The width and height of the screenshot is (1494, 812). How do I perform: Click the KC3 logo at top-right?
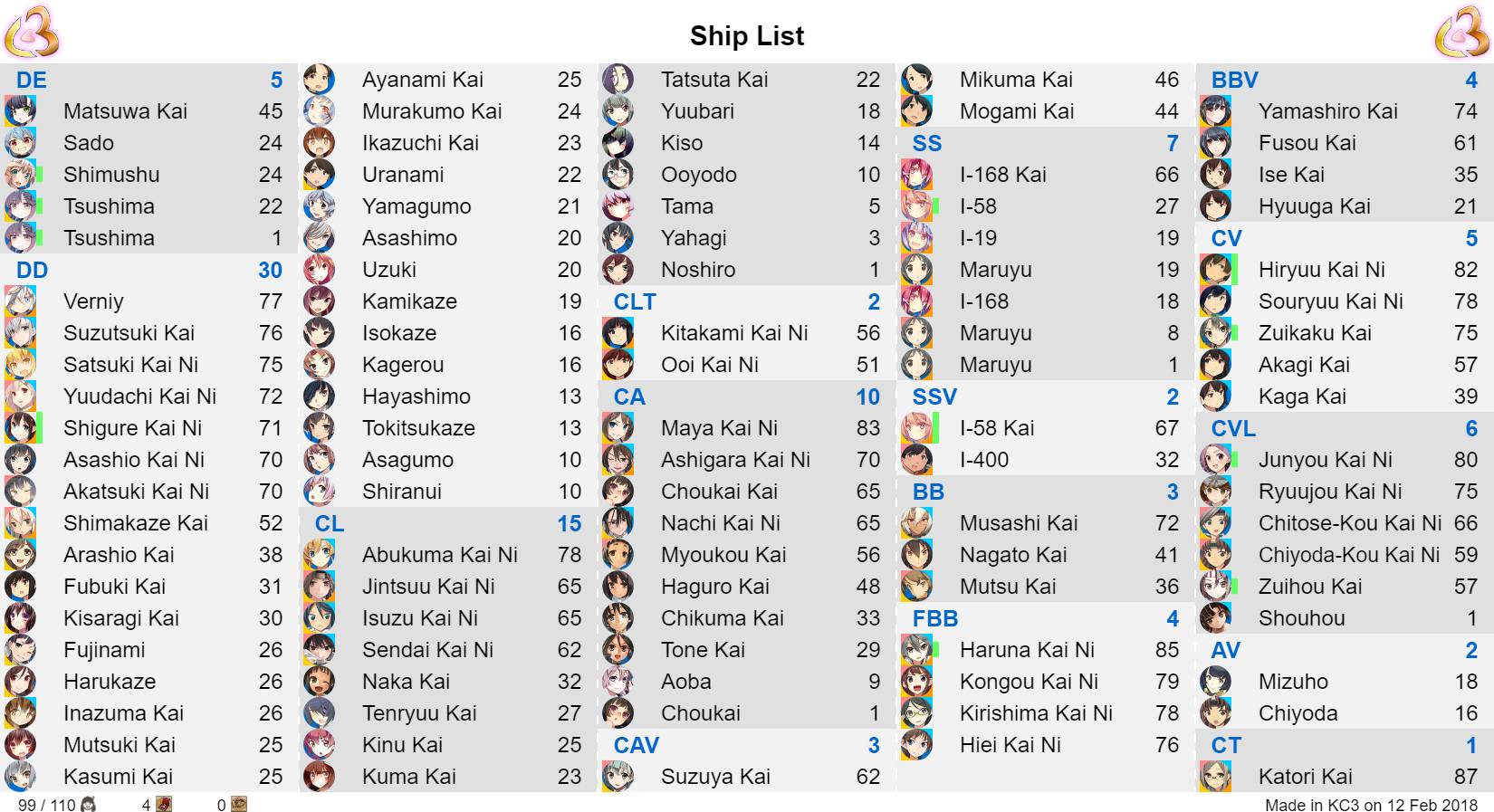point(1461,32)
